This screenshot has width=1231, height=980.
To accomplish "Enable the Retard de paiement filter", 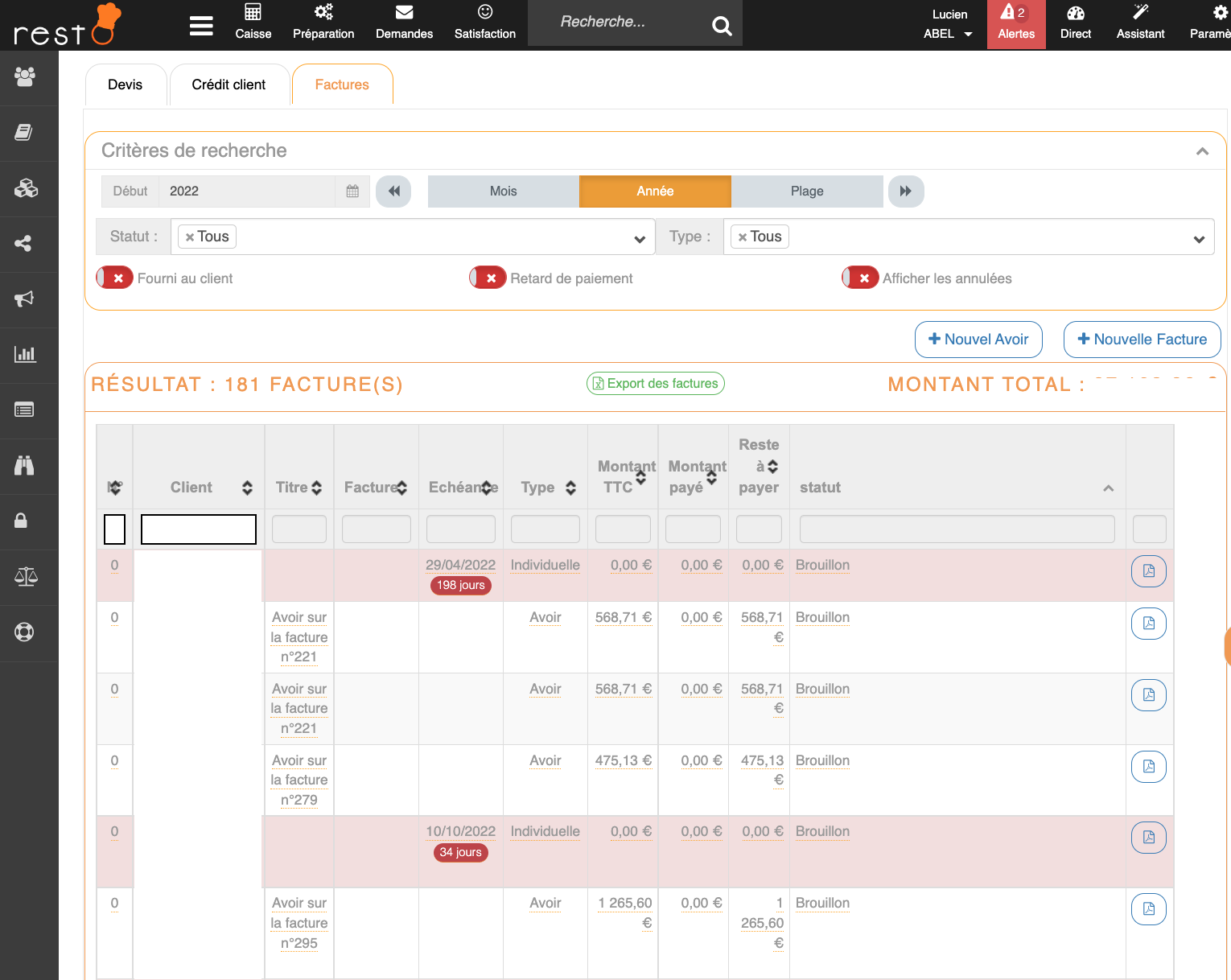I will [x=488, y=278].
